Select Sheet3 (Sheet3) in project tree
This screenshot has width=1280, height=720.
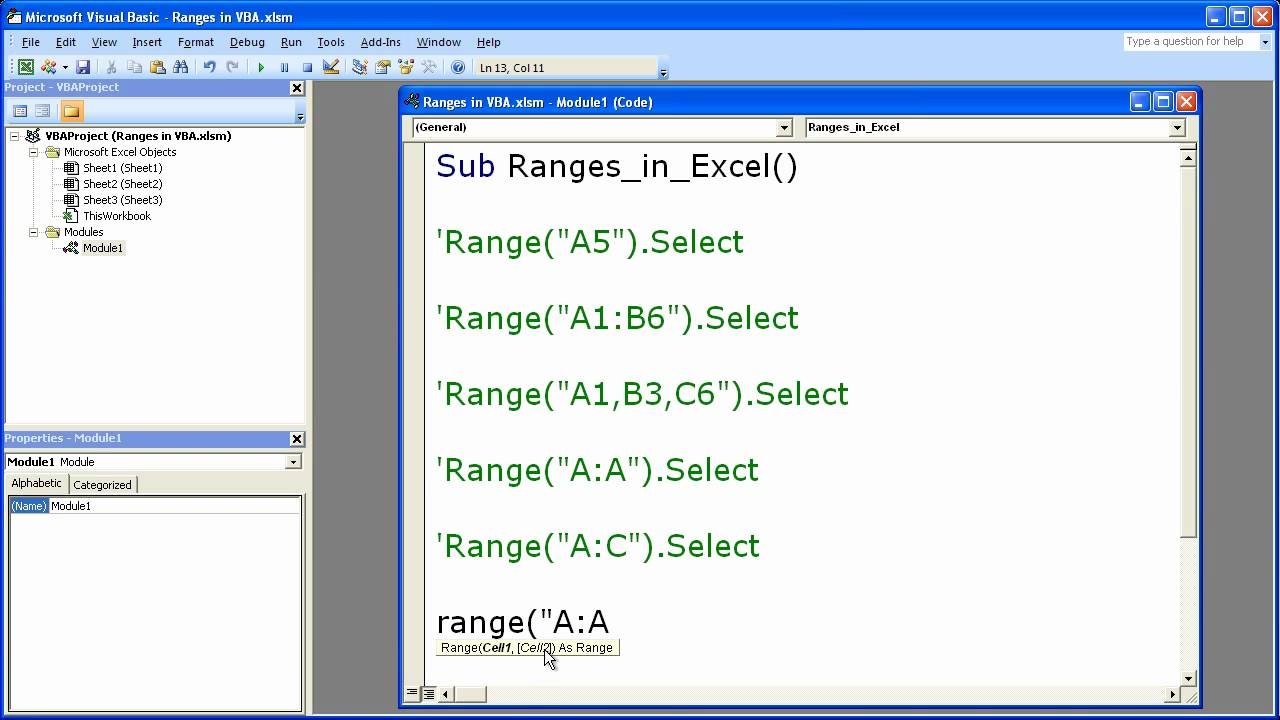pyautogui.click(x=122, y=200)
